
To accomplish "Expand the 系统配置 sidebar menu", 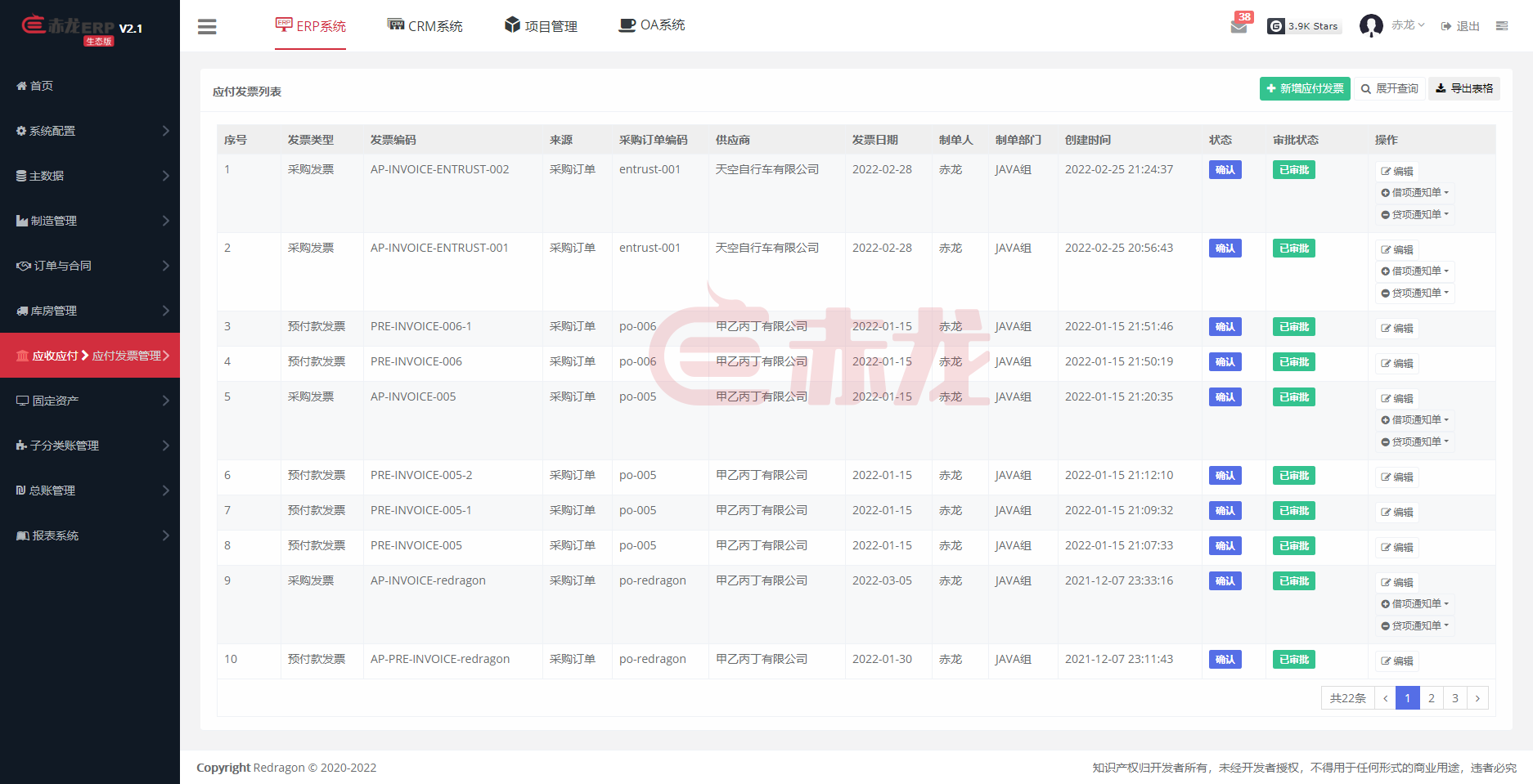I will pos(90,131).
